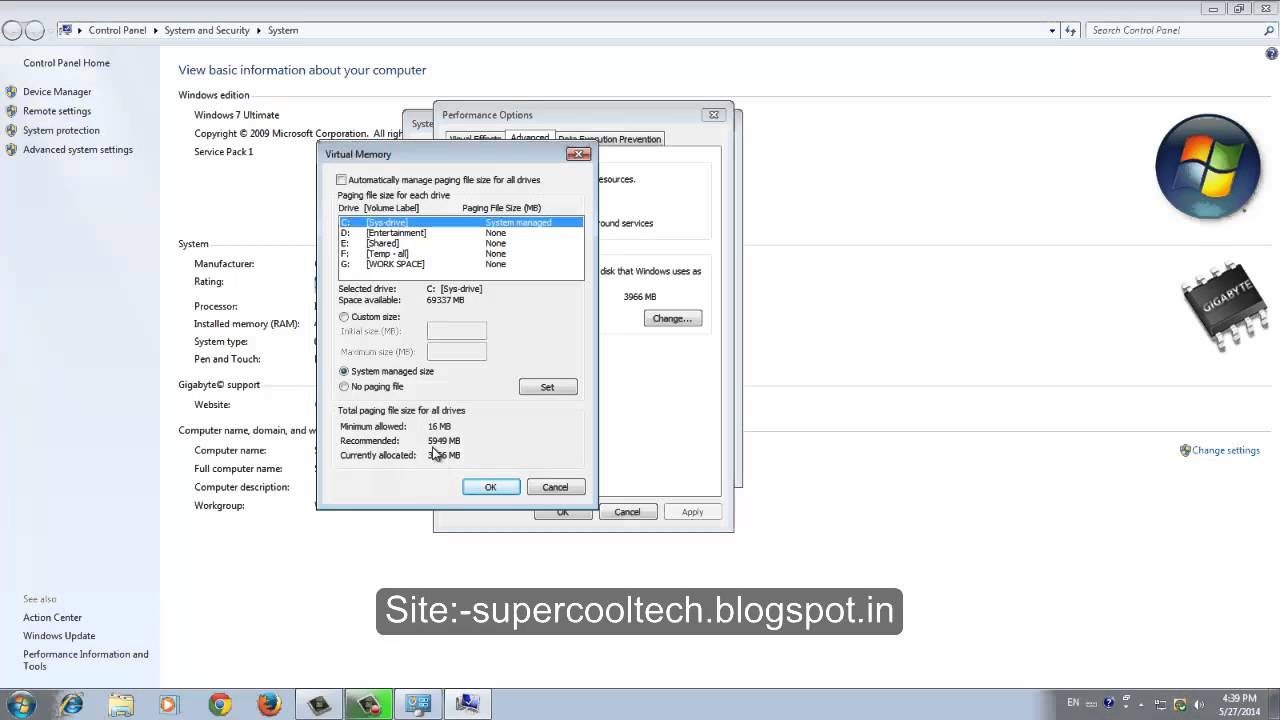Click the Set button
Screen dimensions: 1280x720
pos(547,387)
